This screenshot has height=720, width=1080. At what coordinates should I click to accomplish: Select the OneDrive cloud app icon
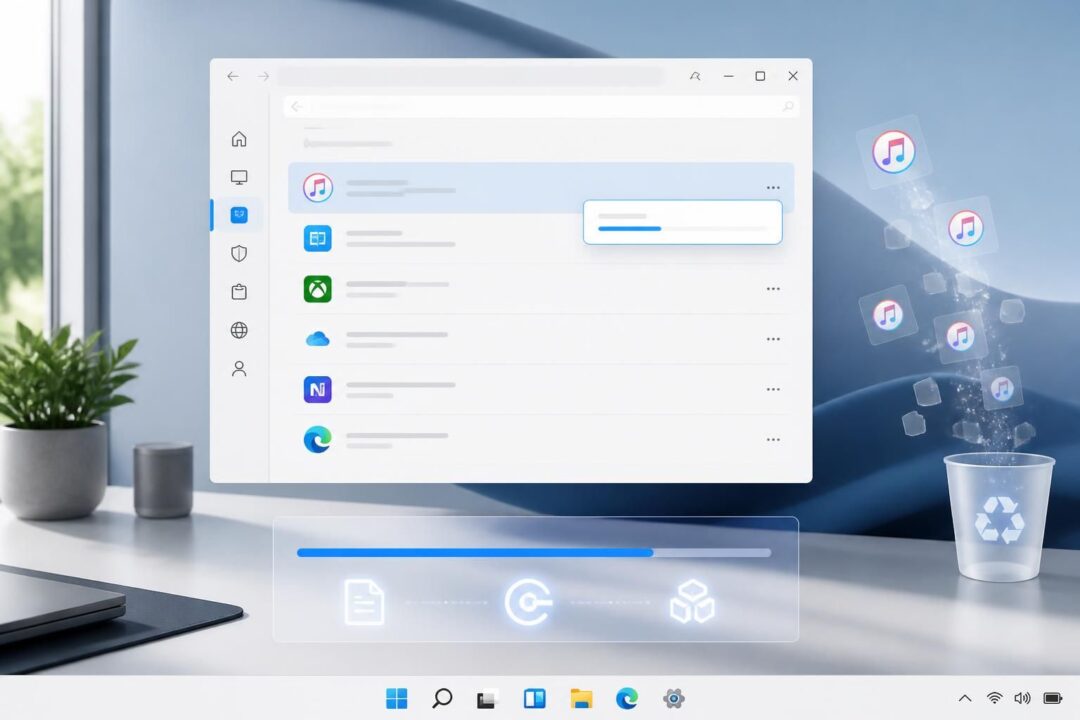pyautogui.click(x=318, y=339)
